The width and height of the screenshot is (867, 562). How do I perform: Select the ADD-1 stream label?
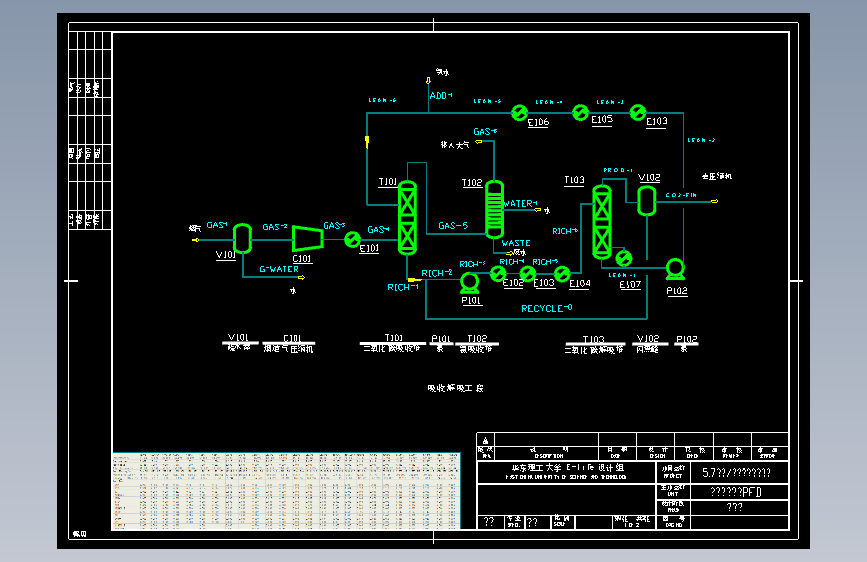(x=441, y=96)
